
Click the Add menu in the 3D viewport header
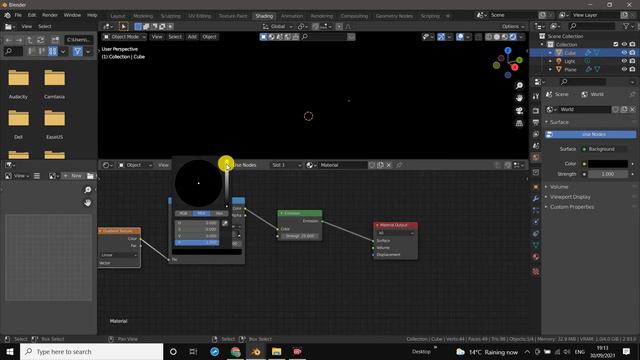pyautogui.click(x=192, y=37)
